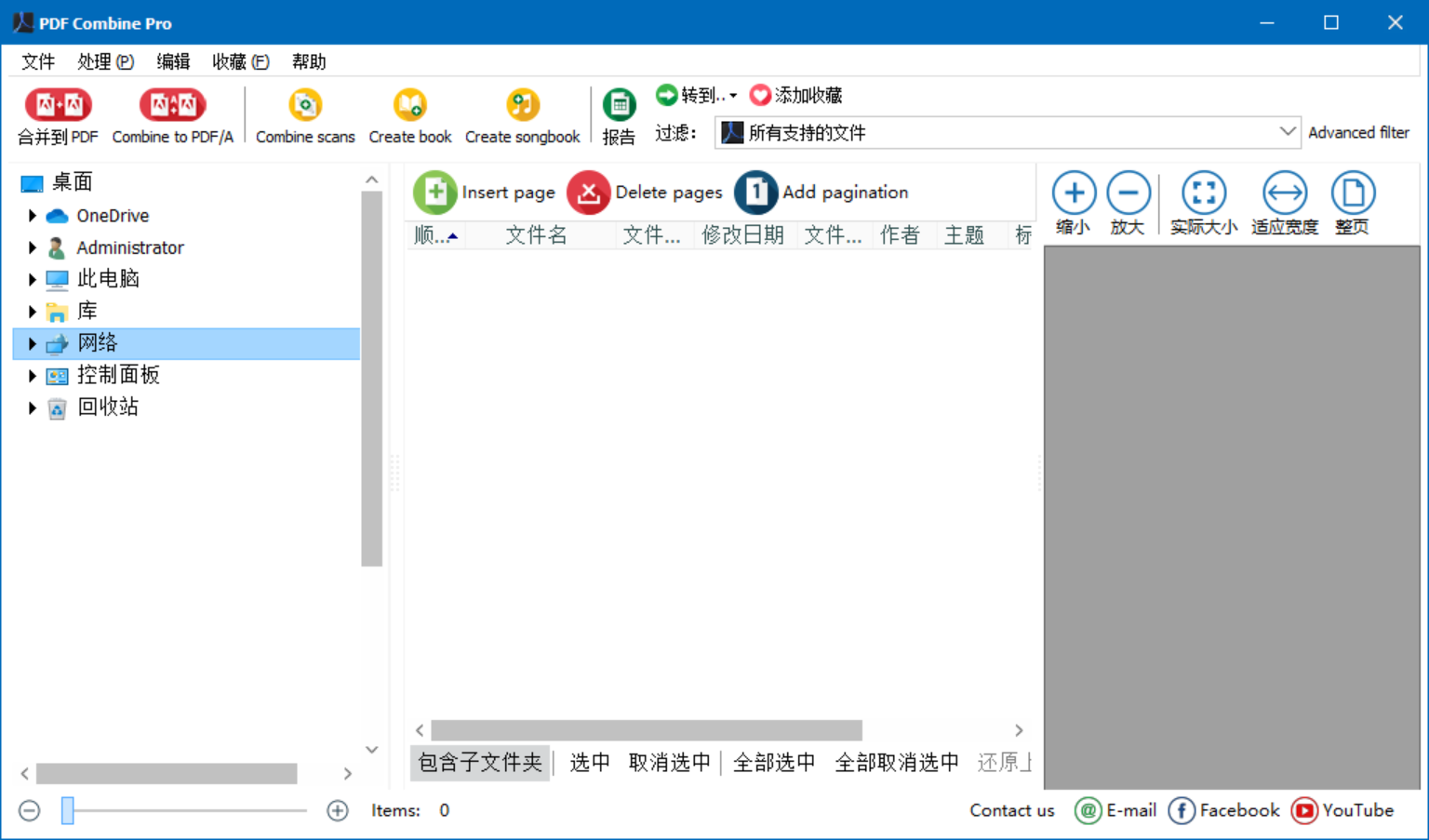Select the 库 folder item
The height and width of the screenshot is (840, 1429).
[x=87, y=312]
